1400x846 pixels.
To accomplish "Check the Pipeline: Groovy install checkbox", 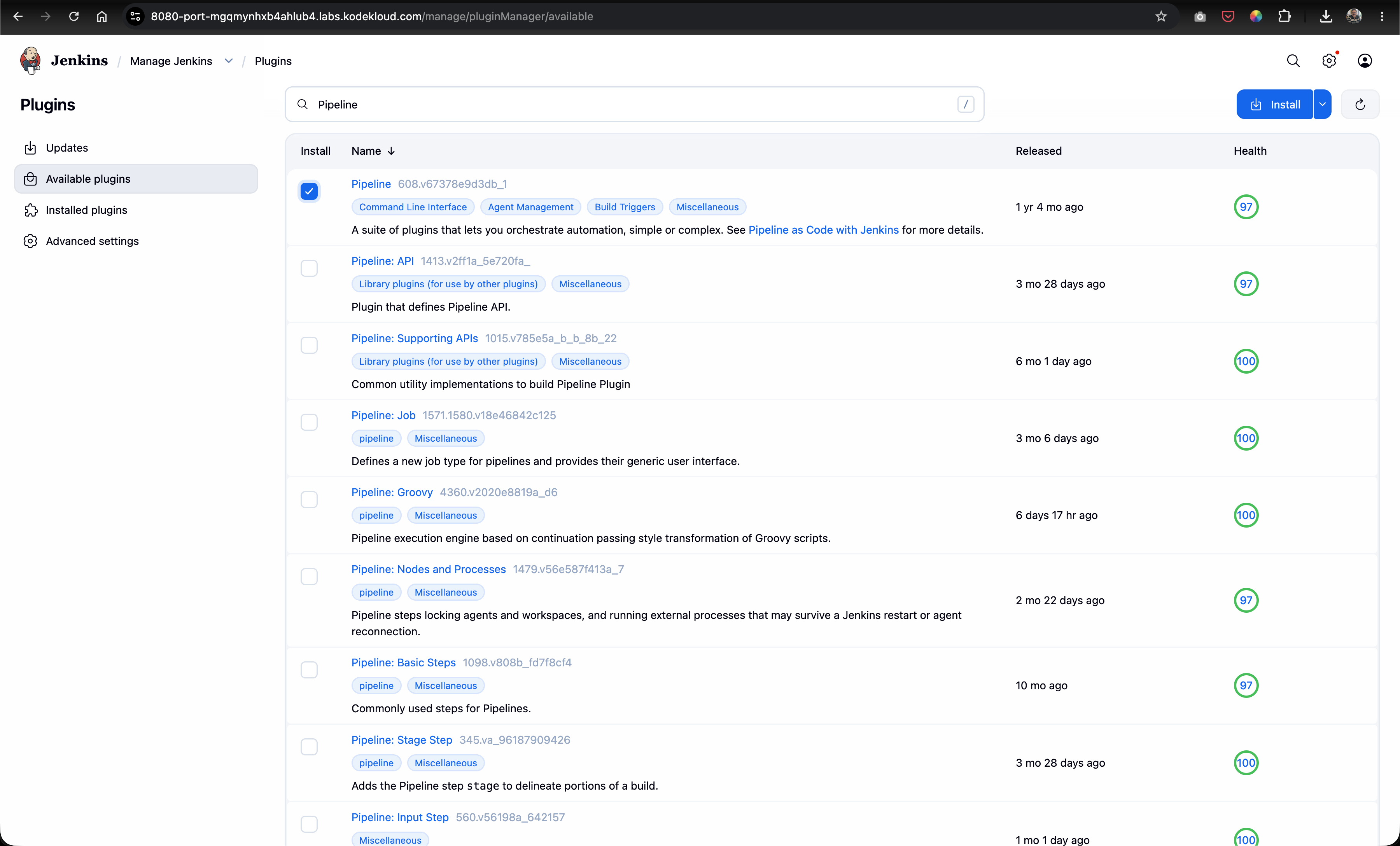I will click(x=309, y=500).
